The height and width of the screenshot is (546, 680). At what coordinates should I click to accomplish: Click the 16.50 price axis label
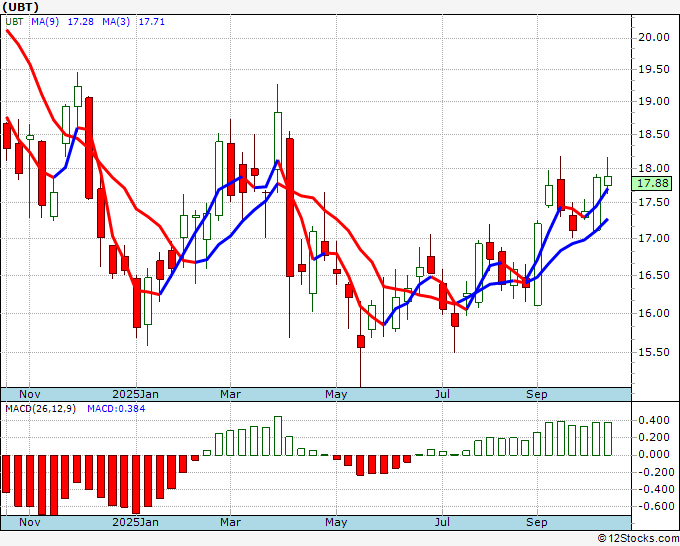tap(654, 275)
